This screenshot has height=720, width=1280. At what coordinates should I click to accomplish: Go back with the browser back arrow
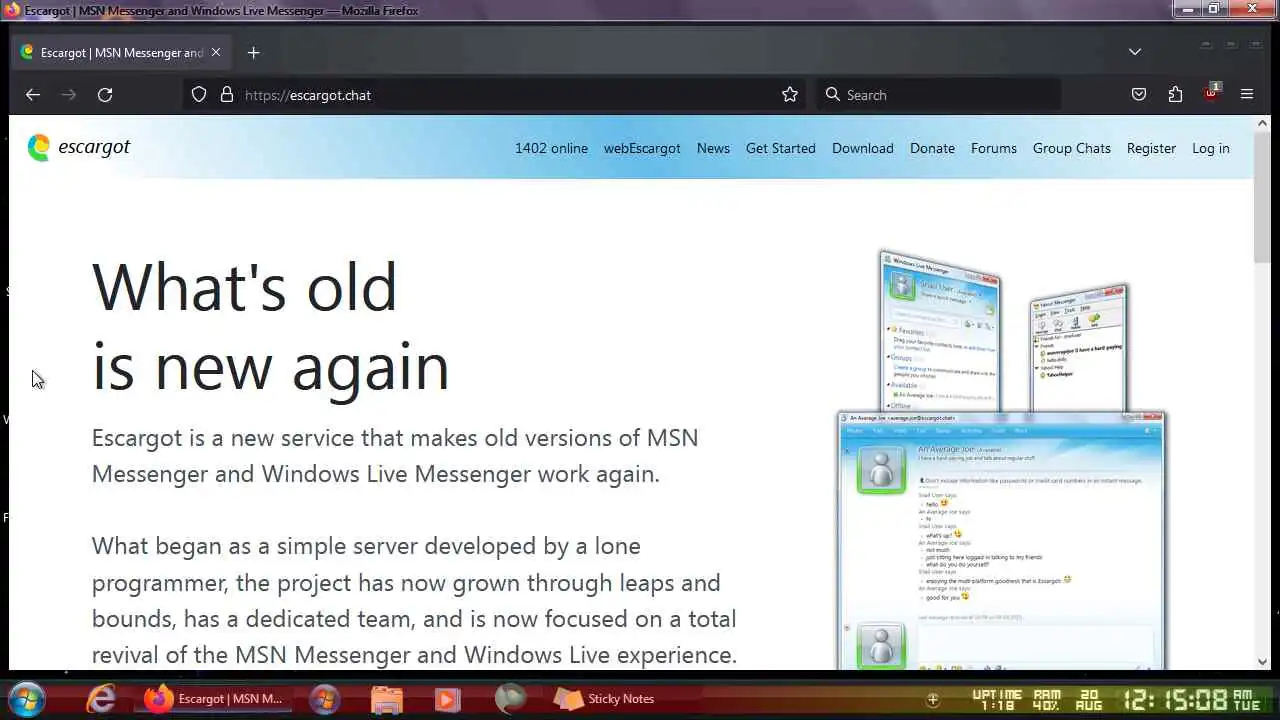(33, 95)
